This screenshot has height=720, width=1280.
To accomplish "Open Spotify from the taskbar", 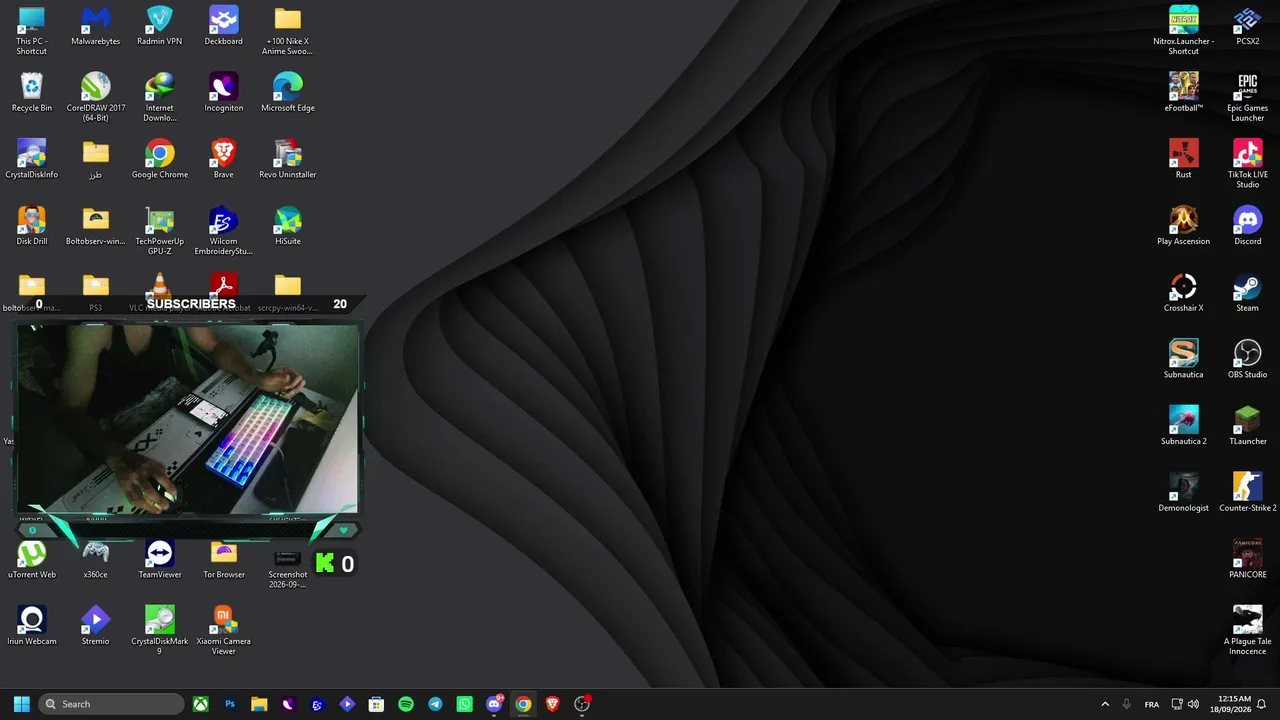I will coord(406,704).
